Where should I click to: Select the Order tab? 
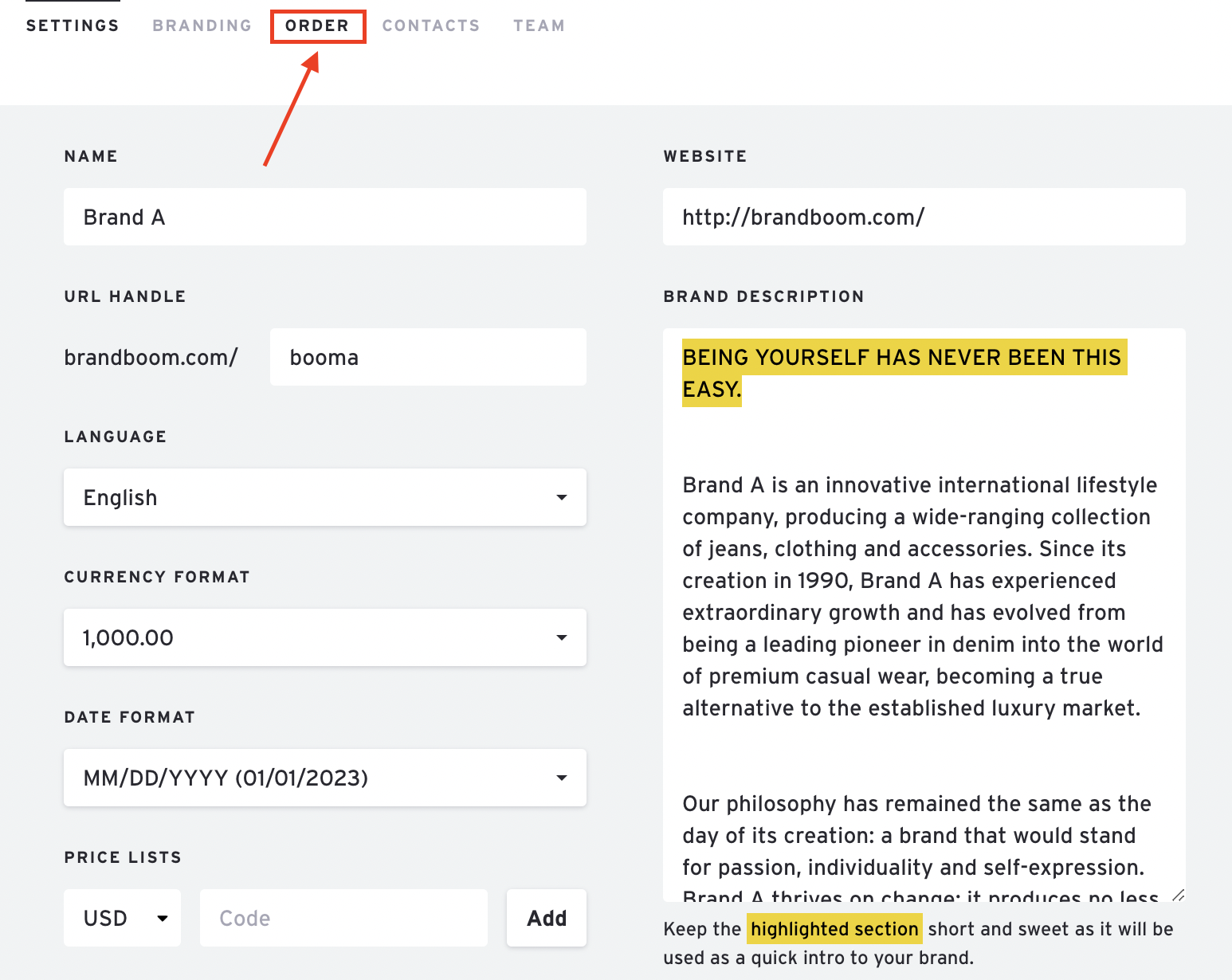(x=317, y=25)
